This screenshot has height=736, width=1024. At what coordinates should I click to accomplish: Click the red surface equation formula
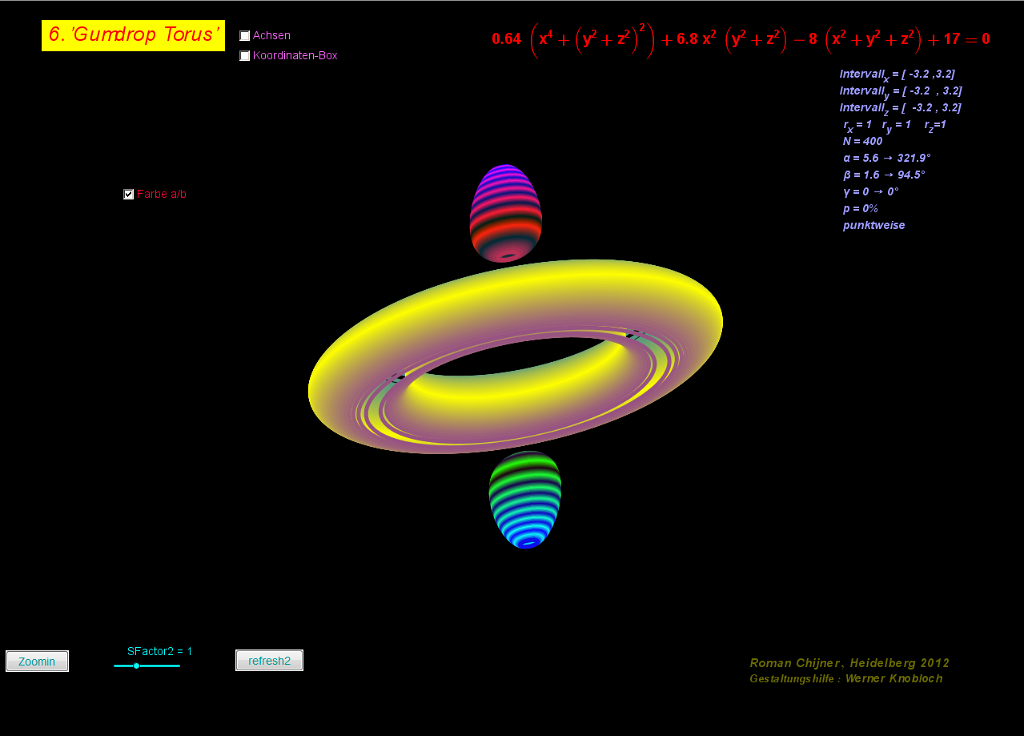[x=740, y=39]
